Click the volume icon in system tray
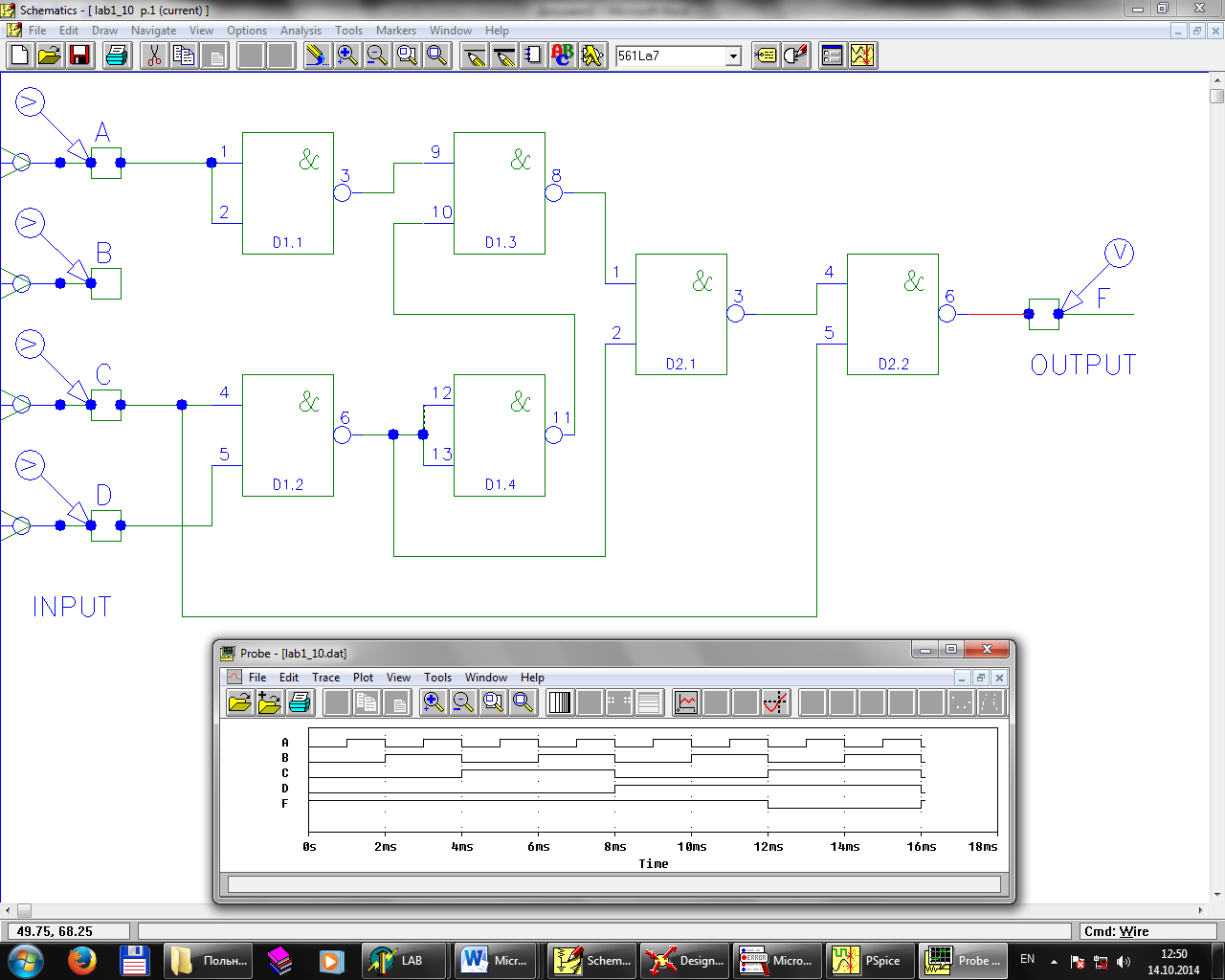Screen dimensions: 1225x980 pyautogui.click(x=1124, y=961)
